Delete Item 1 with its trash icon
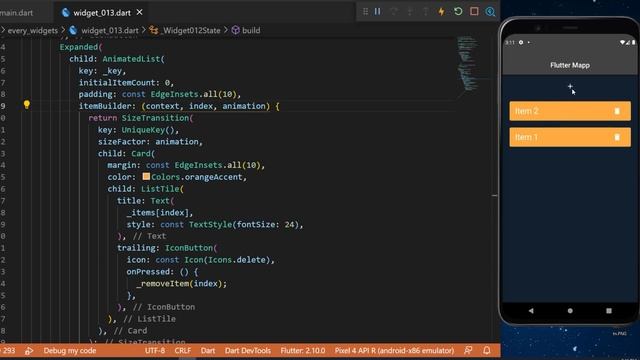 pos(617,137)
